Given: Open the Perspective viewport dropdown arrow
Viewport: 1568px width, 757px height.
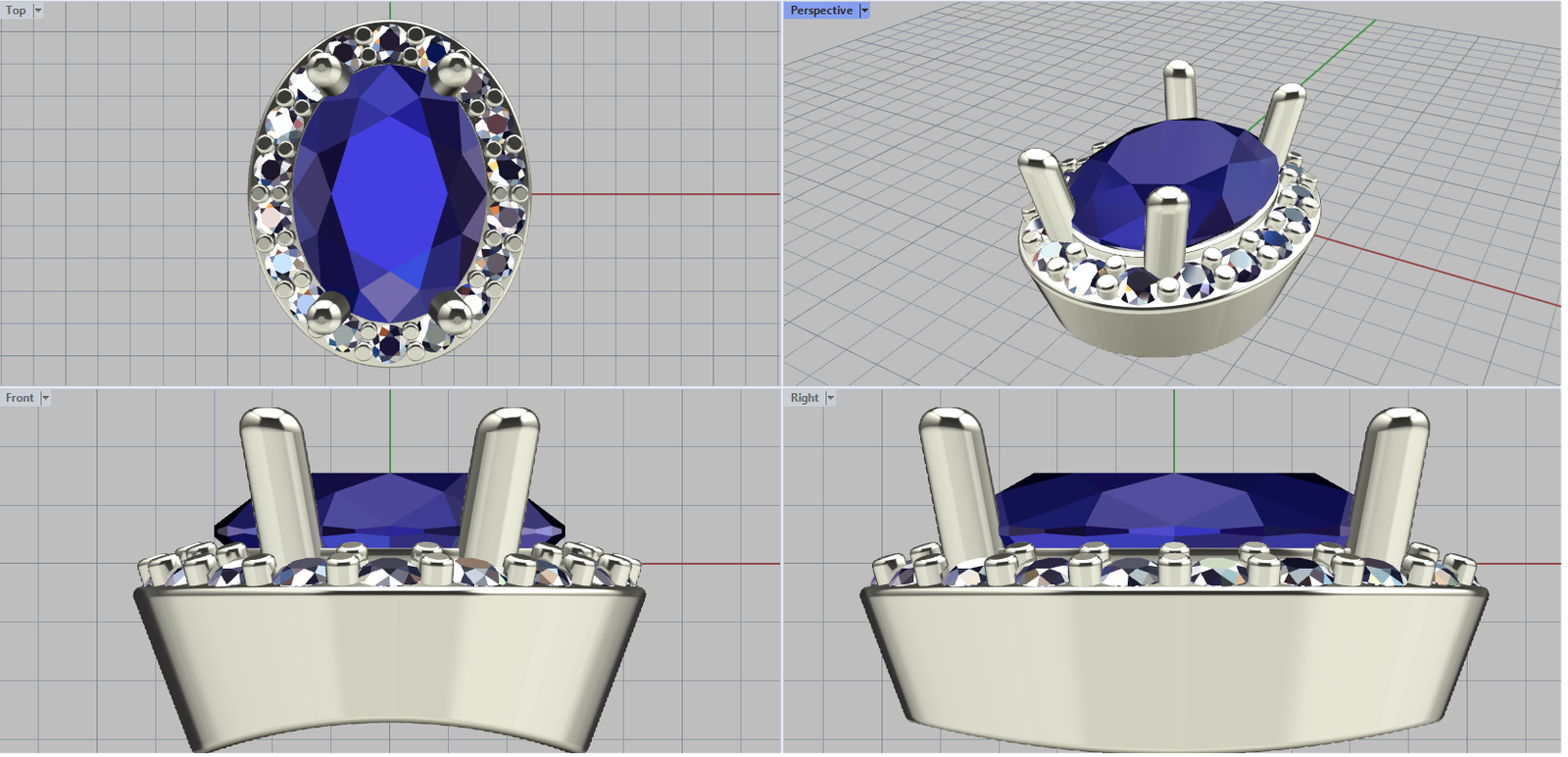Looking at the screenshot, I should pos(864,11).
